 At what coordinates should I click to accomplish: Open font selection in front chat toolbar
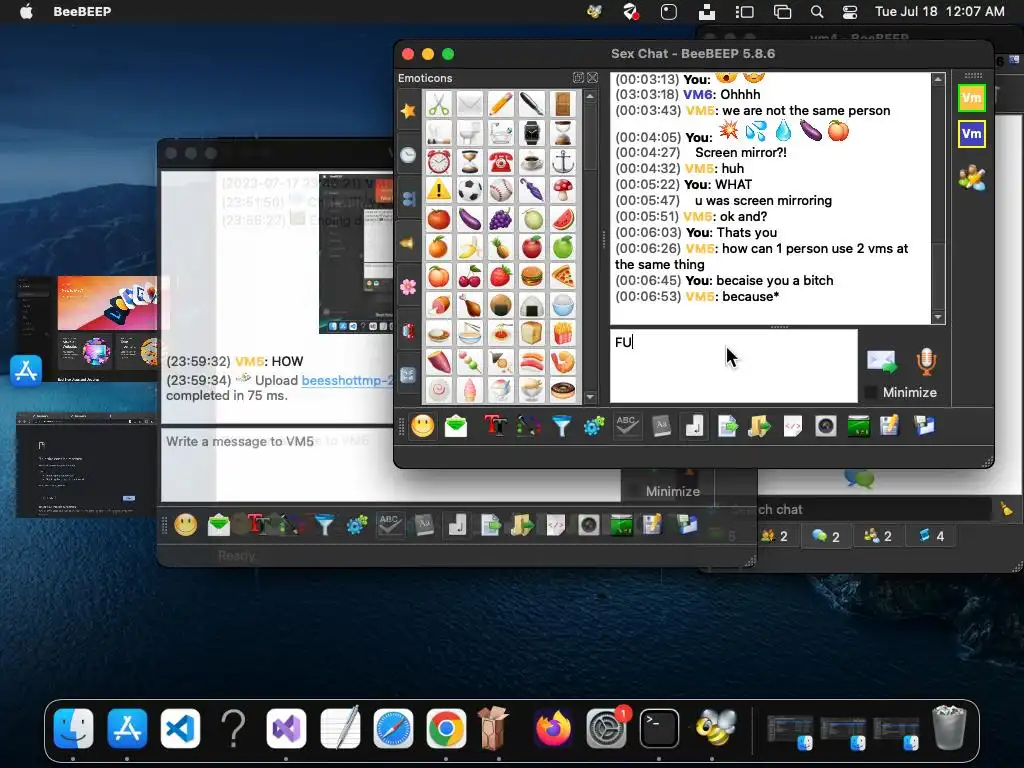click(x=495, y=426)
